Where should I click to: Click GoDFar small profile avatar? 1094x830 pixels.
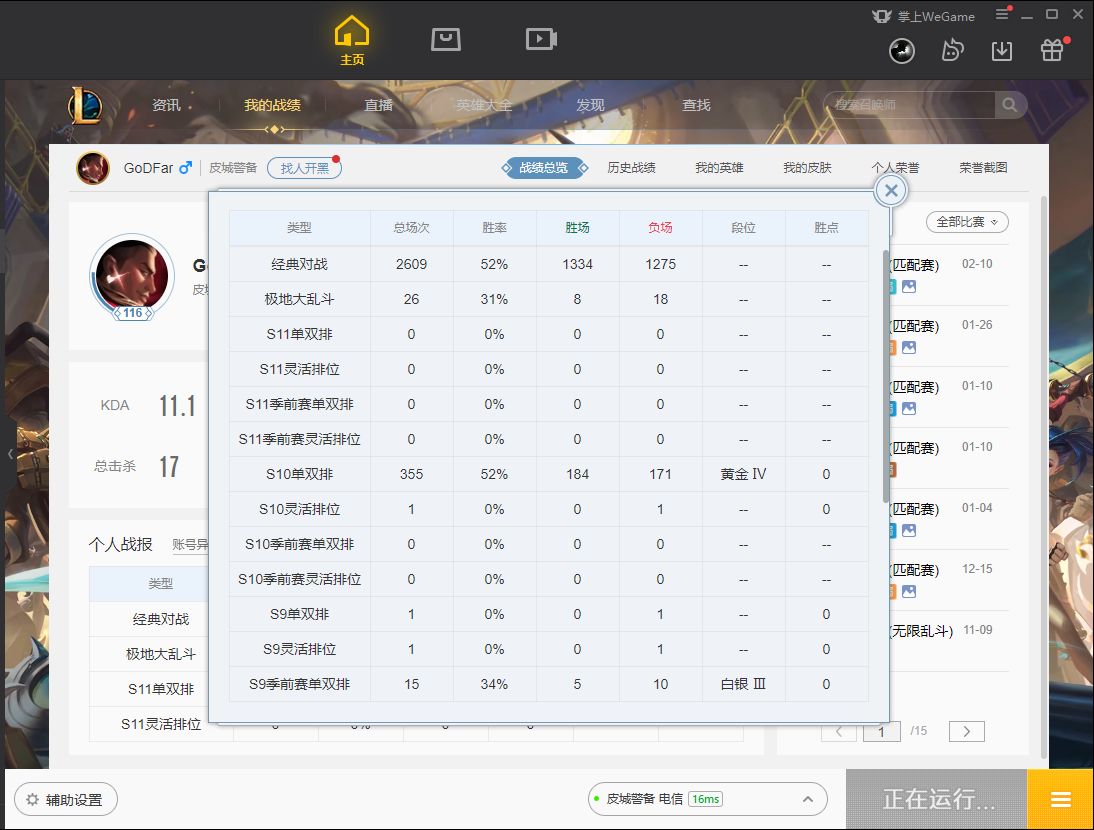pos(93,168)
